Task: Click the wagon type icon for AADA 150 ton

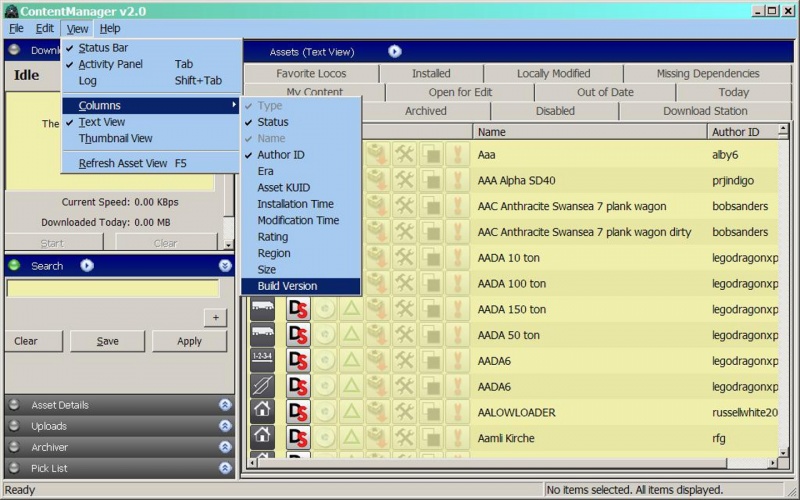Action: click(x=262, y=309)
